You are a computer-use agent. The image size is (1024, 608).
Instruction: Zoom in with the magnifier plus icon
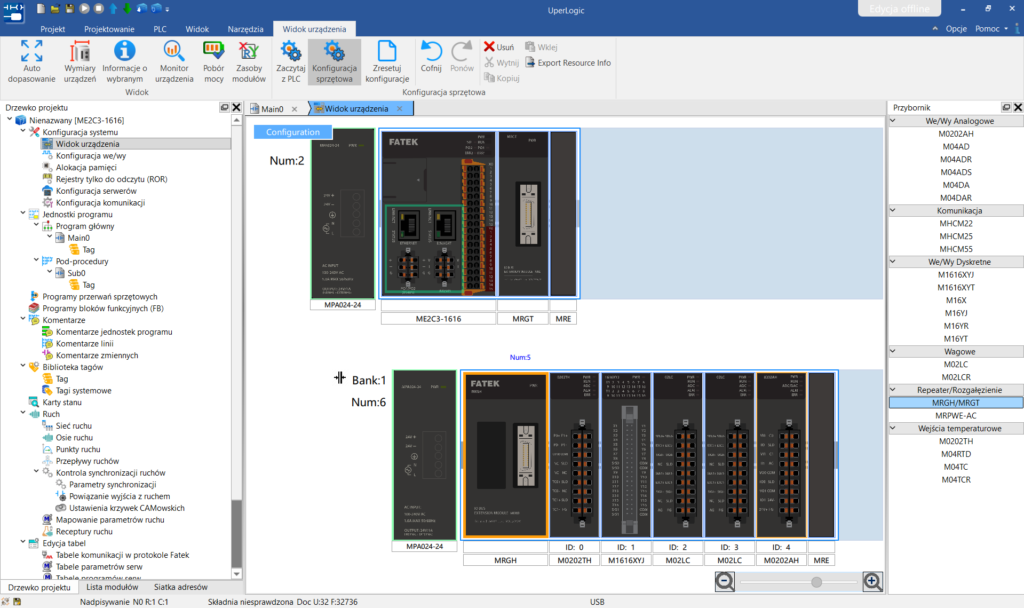pyautogui.click(x=872, y=581)
